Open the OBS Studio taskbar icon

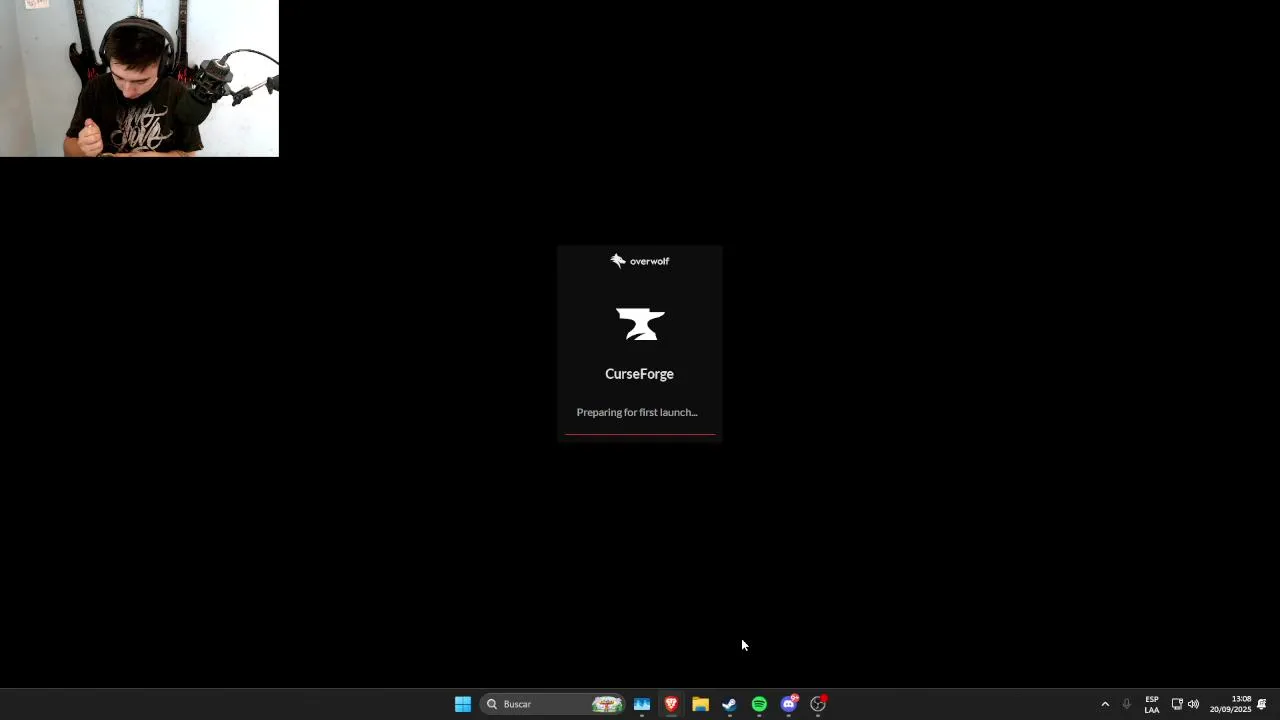point(818,704)
